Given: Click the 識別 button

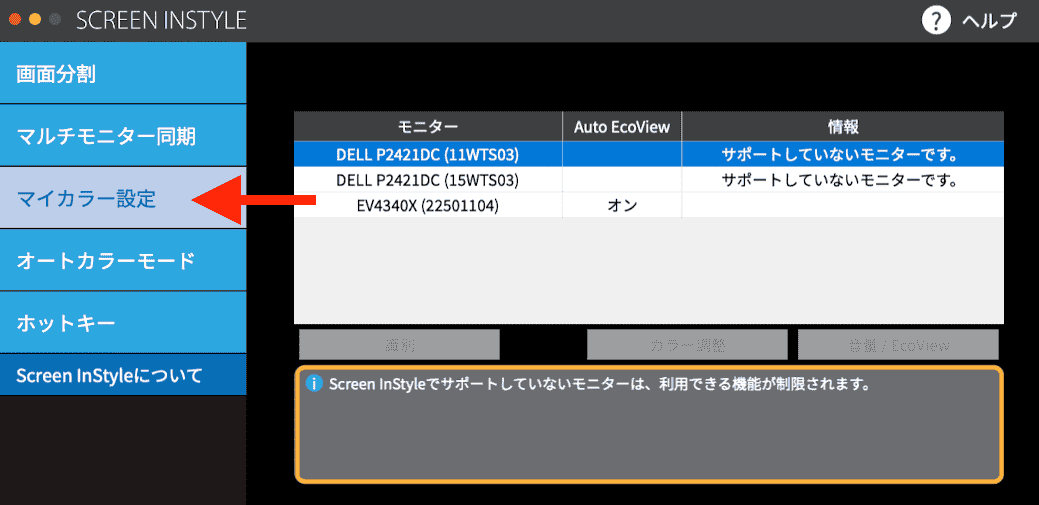Looking at the screenshot, I should coord(399,345).
